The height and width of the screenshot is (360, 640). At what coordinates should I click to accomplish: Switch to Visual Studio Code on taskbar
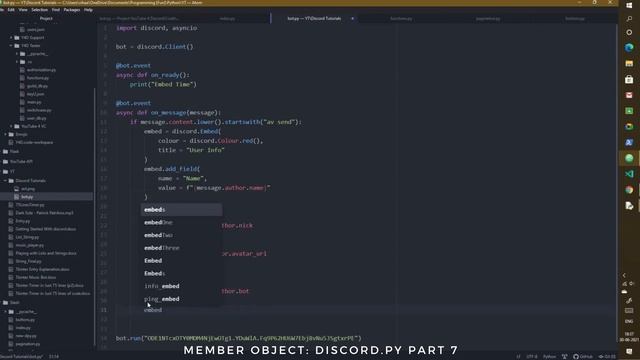pos(629,174)
